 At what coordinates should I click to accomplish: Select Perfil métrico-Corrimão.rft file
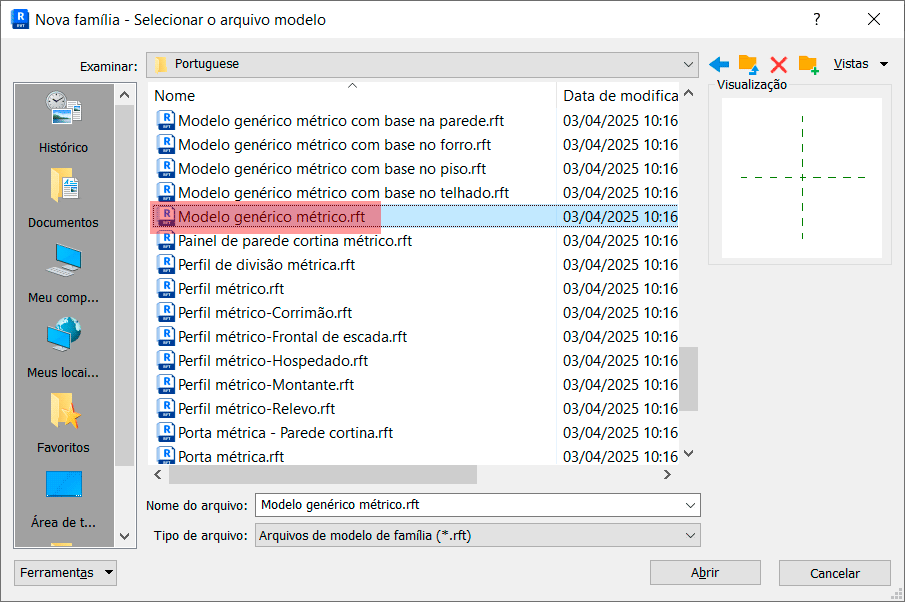point(265,313)
